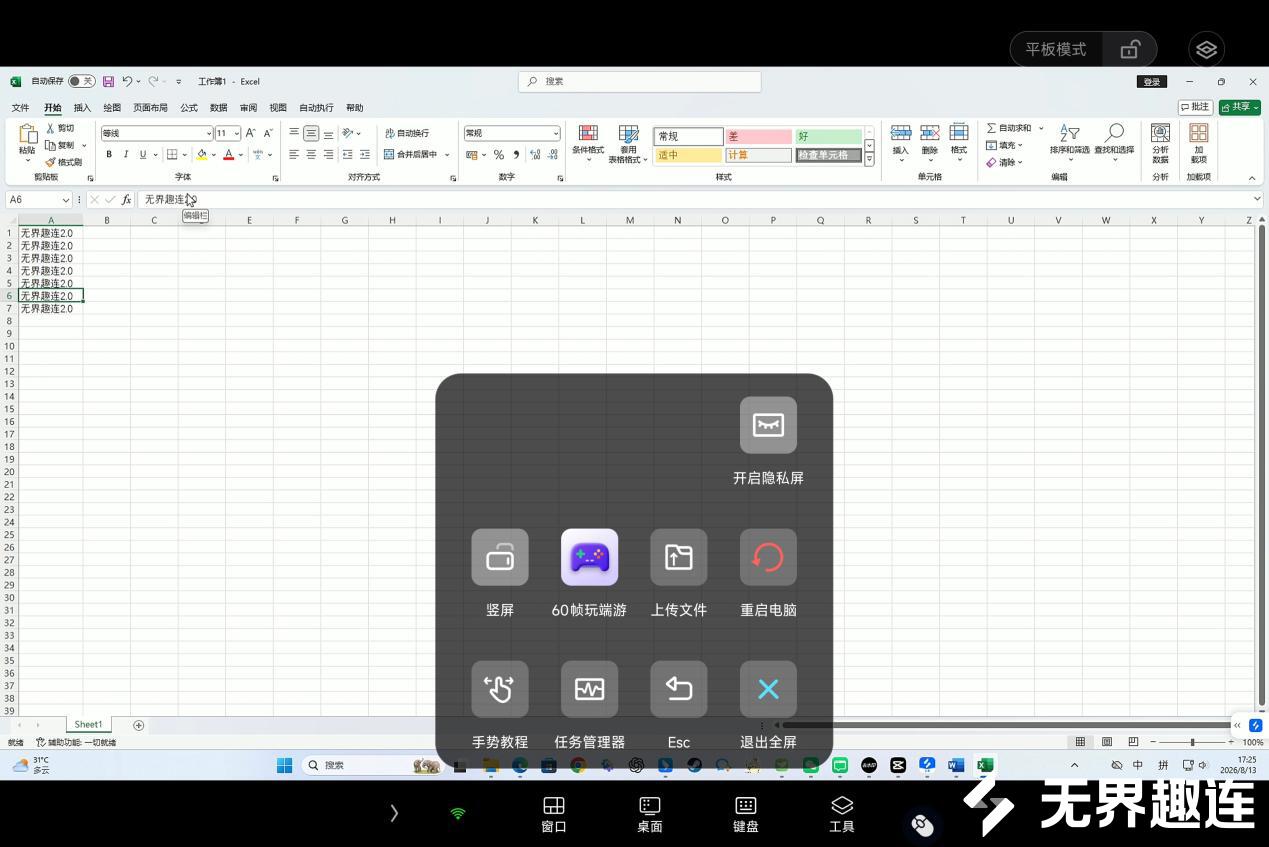Expand the Name Box dropdown for A6
1269x847 pixels.
tap(66, 200)
